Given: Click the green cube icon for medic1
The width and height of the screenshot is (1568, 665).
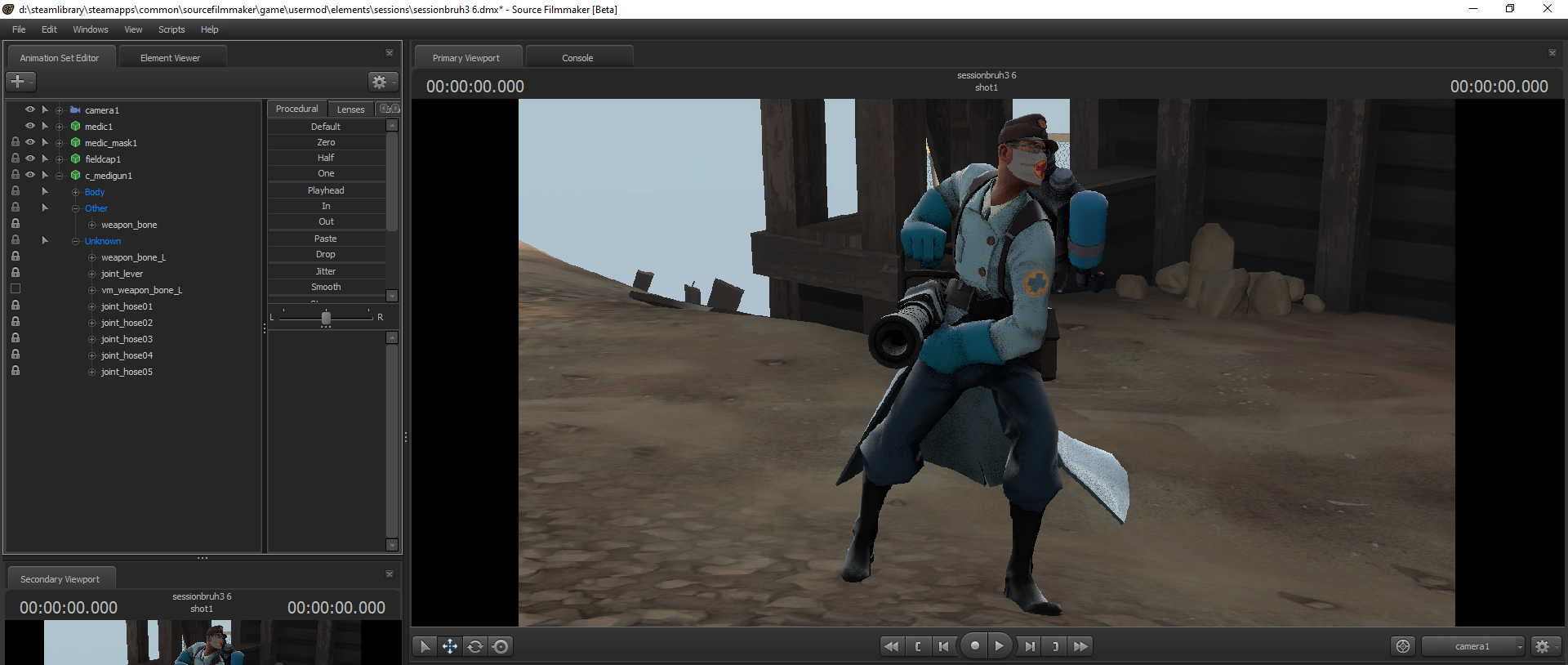Looking at the screenshot, I should [x=75, y=127].
